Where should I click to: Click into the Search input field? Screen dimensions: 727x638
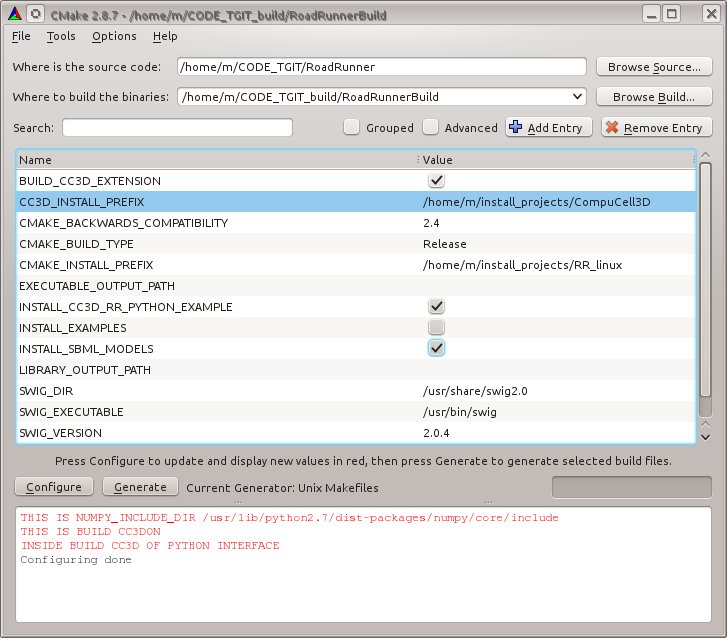[177, 127]
